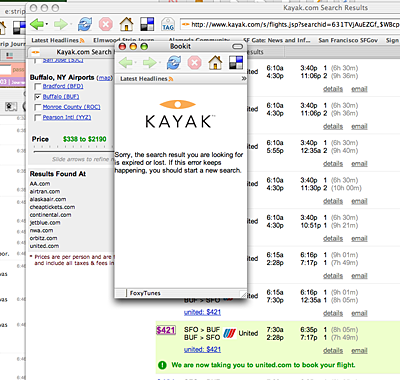Check the Monroe County (ROC) airport box

pos(38,107)
